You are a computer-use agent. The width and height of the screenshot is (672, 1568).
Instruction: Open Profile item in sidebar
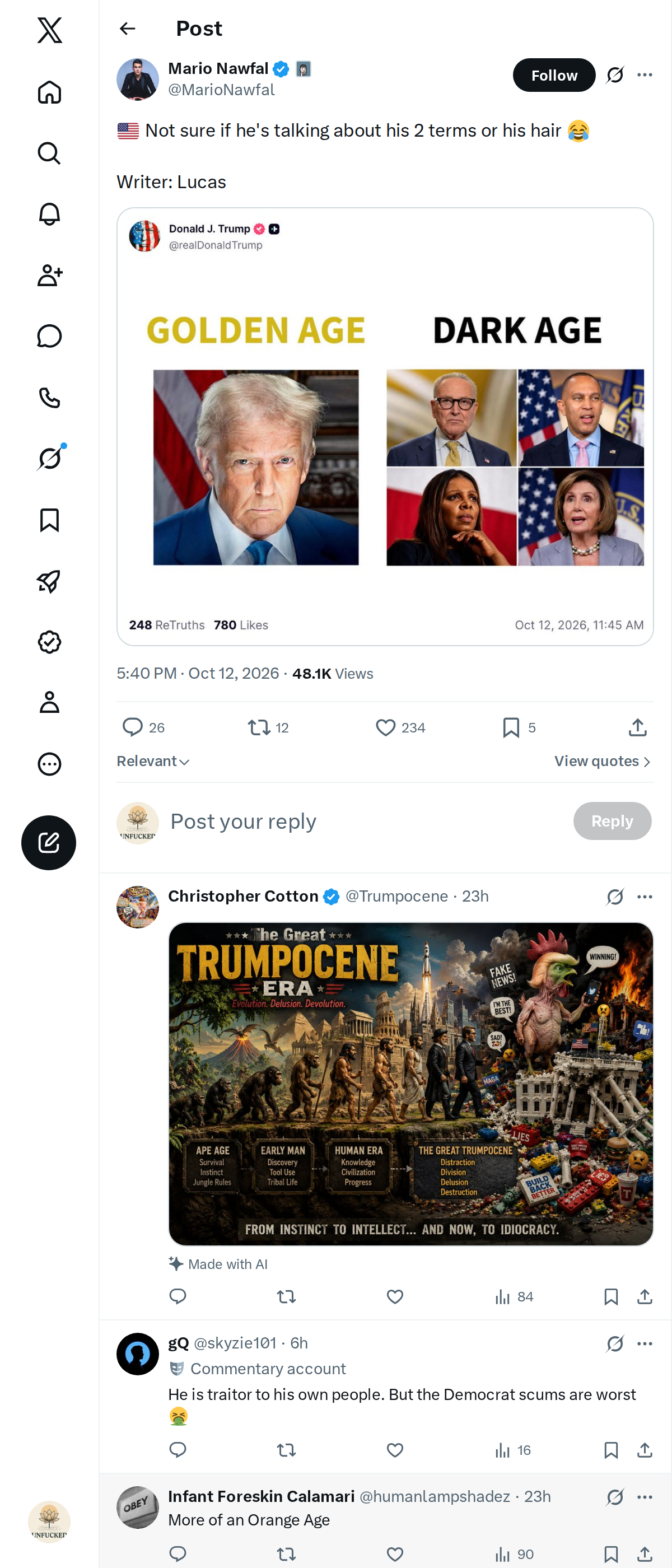[x=49, y=702]
